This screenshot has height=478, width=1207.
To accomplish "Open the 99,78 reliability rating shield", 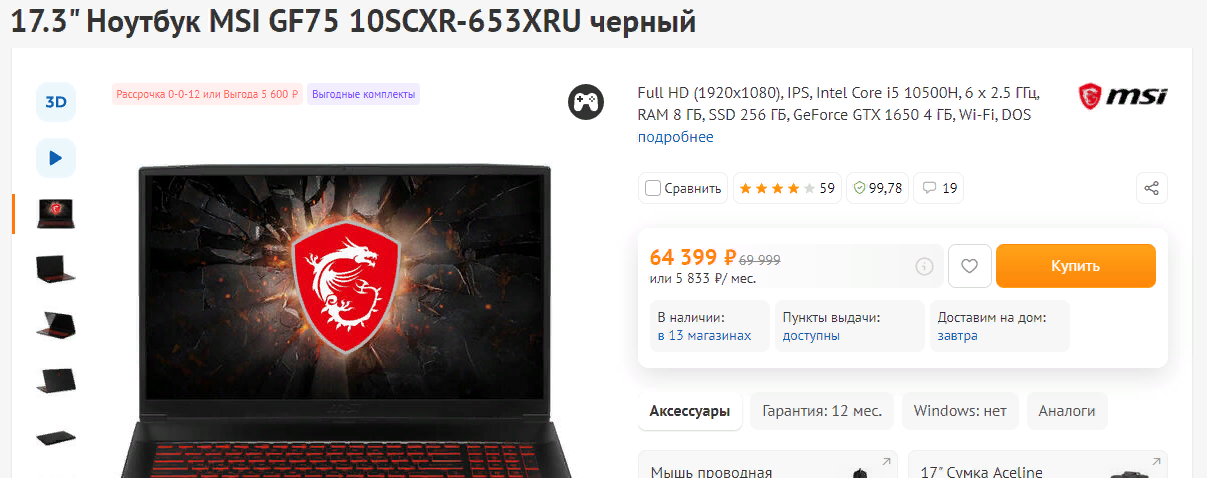I will point(877,188).
